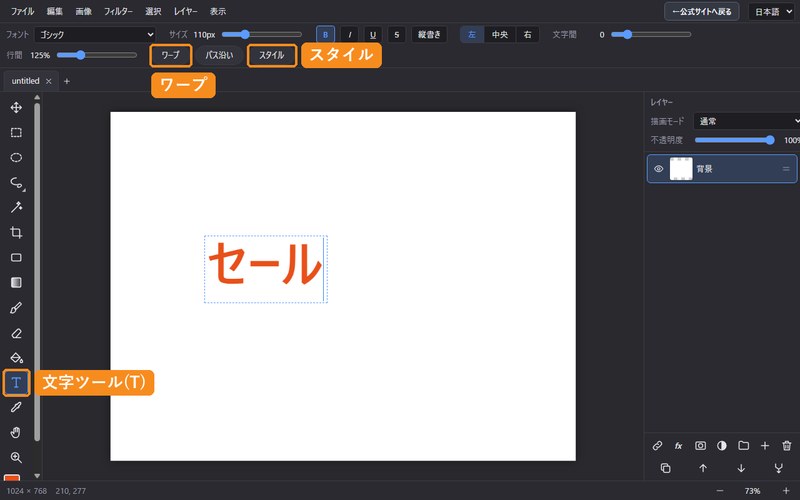This screenshot has width=800, height=500.
Task: Adjust the 不透明度 opacity slider
Action: click(x=735, y=140)
